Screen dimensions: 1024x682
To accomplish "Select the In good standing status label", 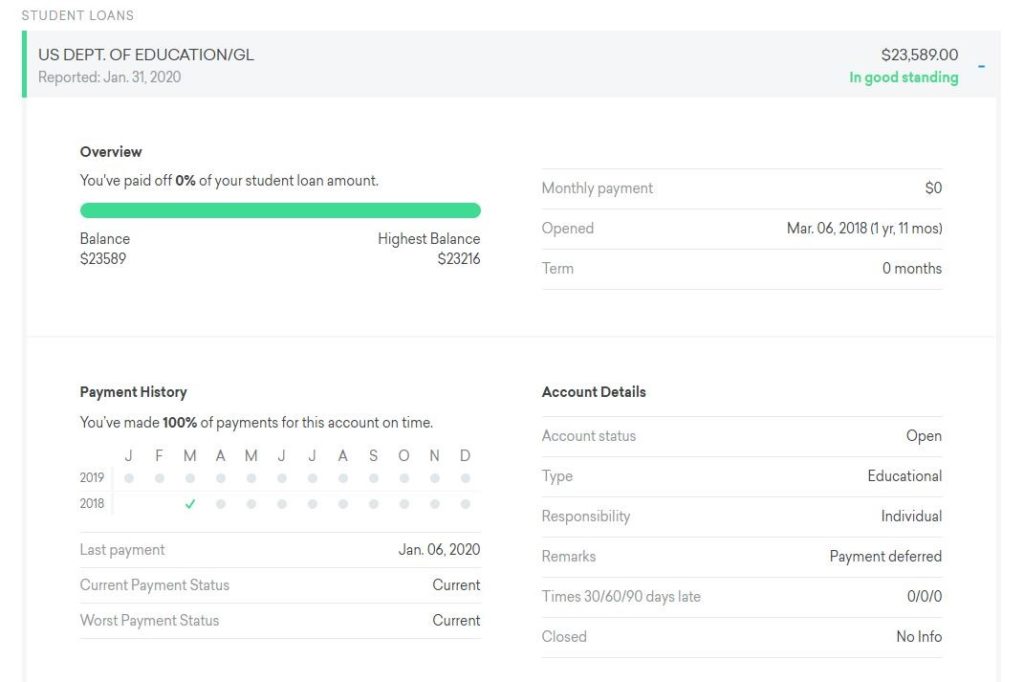I will click(903, 77).
